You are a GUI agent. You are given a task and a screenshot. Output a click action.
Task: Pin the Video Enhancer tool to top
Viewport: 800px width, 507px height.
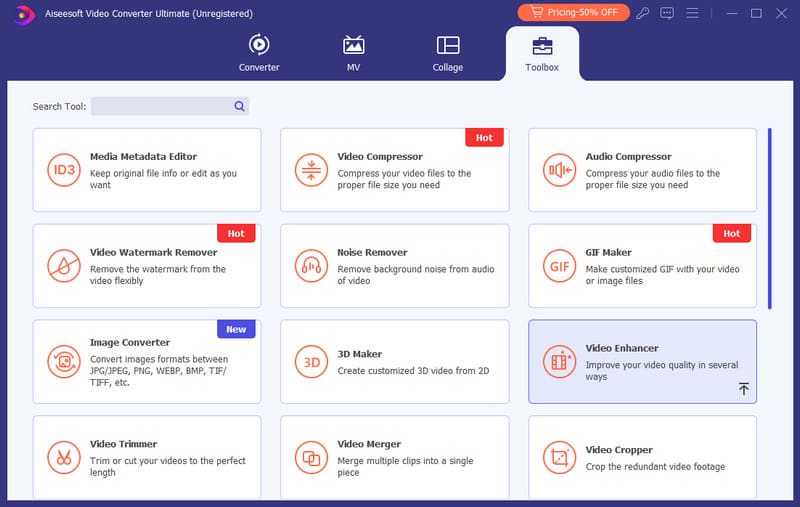coord(743,389)
